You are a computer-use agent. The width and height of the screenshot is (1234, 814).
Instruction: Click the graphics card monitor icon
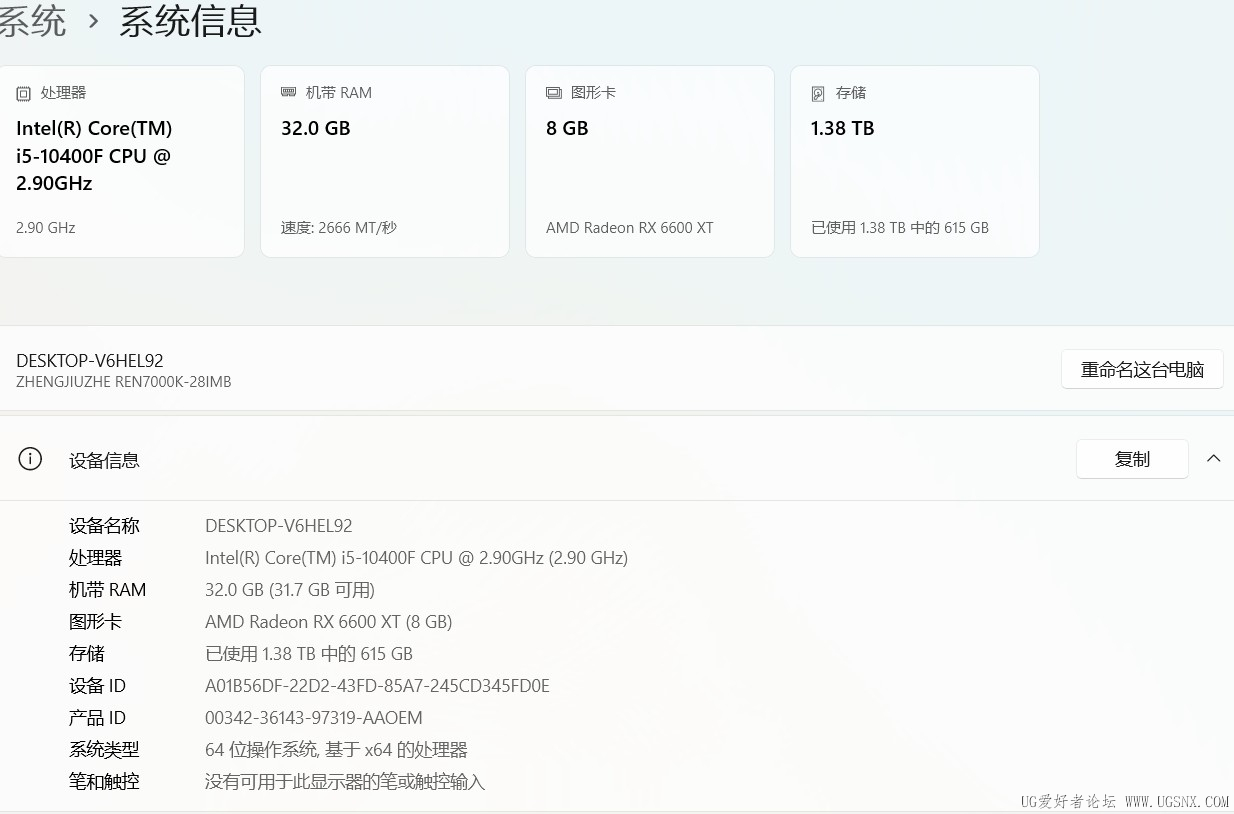point(554,93)
